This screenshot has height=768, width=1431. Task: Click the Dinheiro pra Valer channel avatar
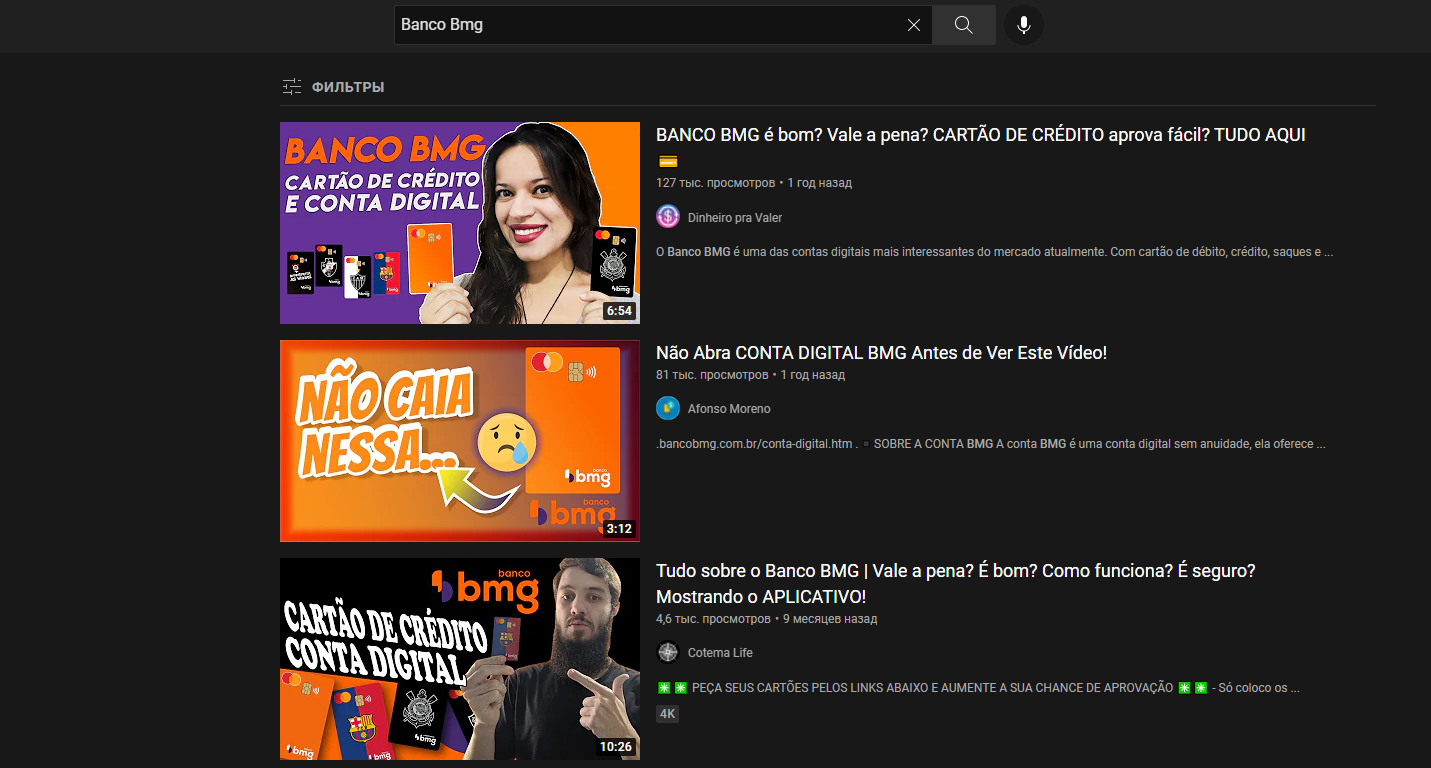pyautogui.click(x=668, y=217)
